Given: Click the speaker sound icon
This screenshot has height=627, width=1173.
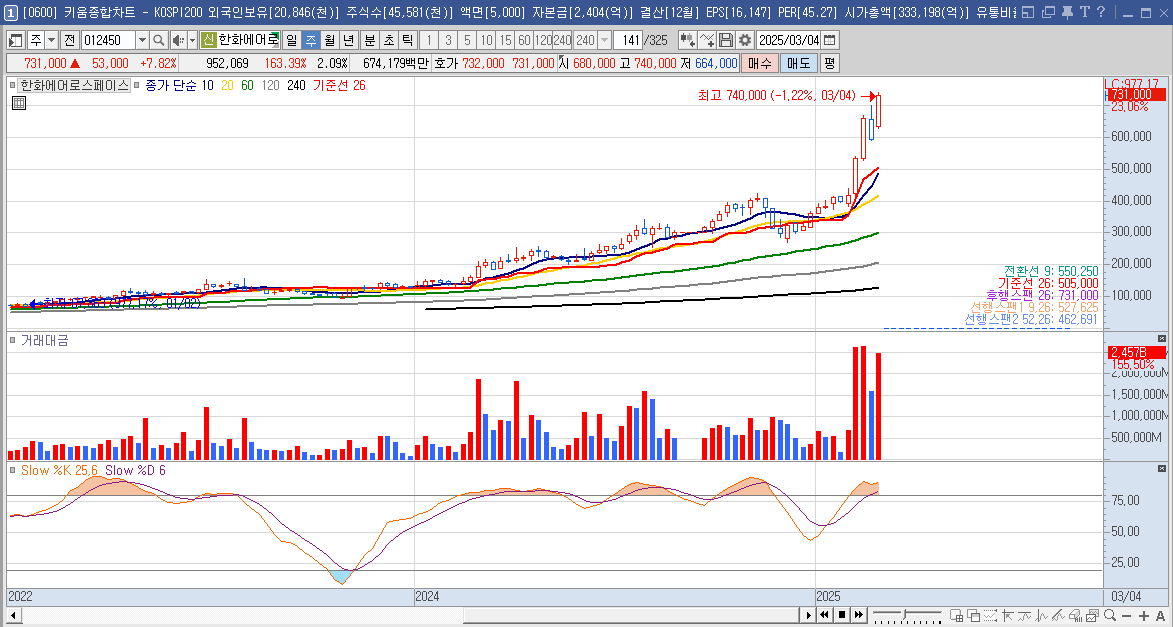Looking at the screenshot, I should [x=177, y=40].
